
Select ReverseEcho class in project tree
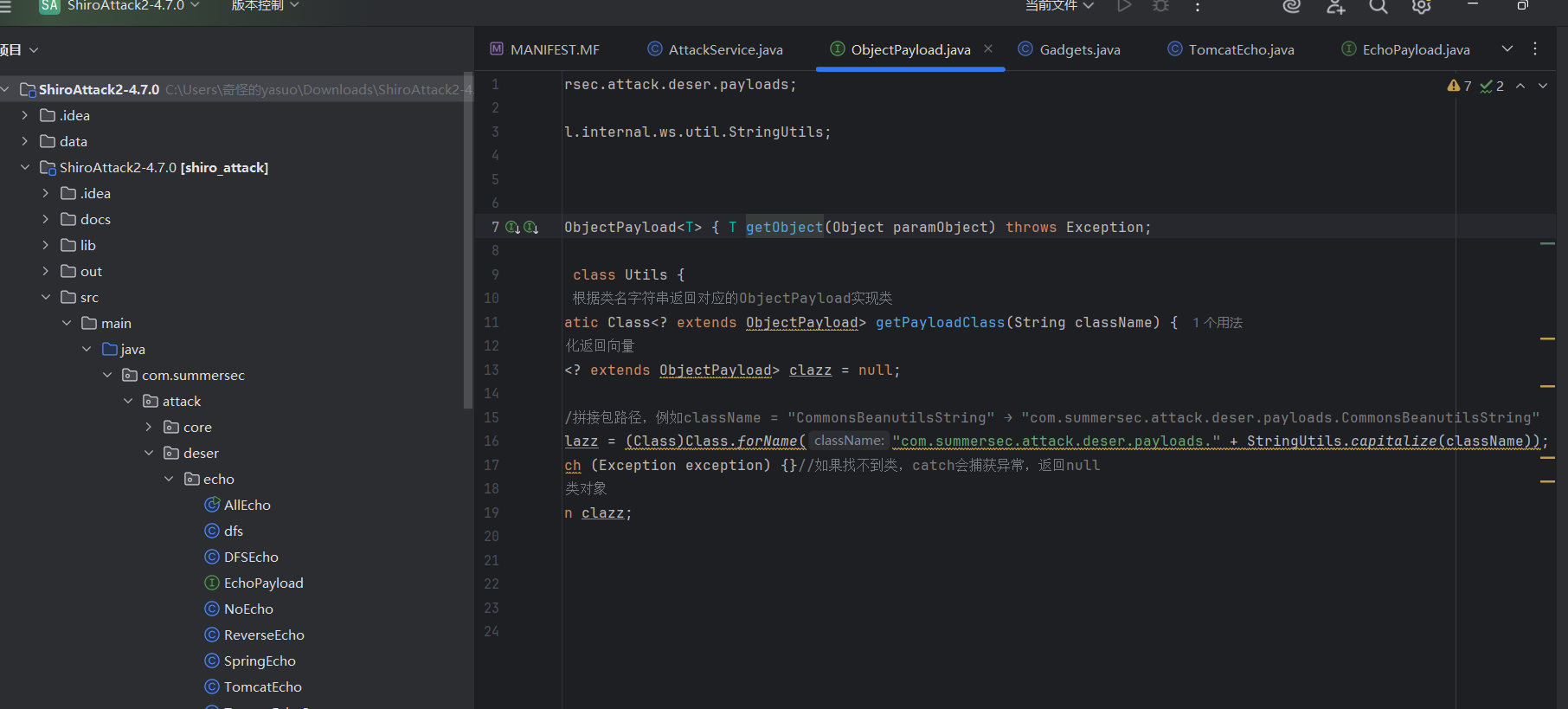[264, 635]
